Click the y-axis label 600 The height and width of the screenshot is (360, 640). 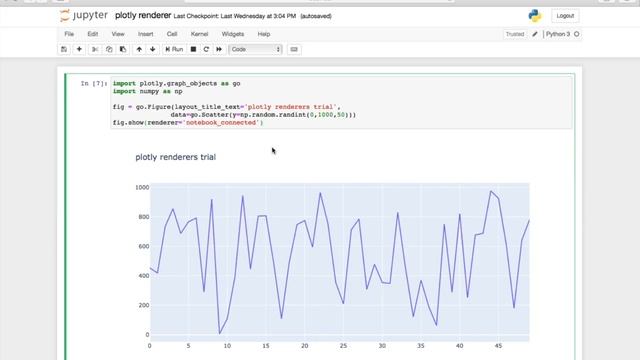pyautogui.click(x=144, y=246)
